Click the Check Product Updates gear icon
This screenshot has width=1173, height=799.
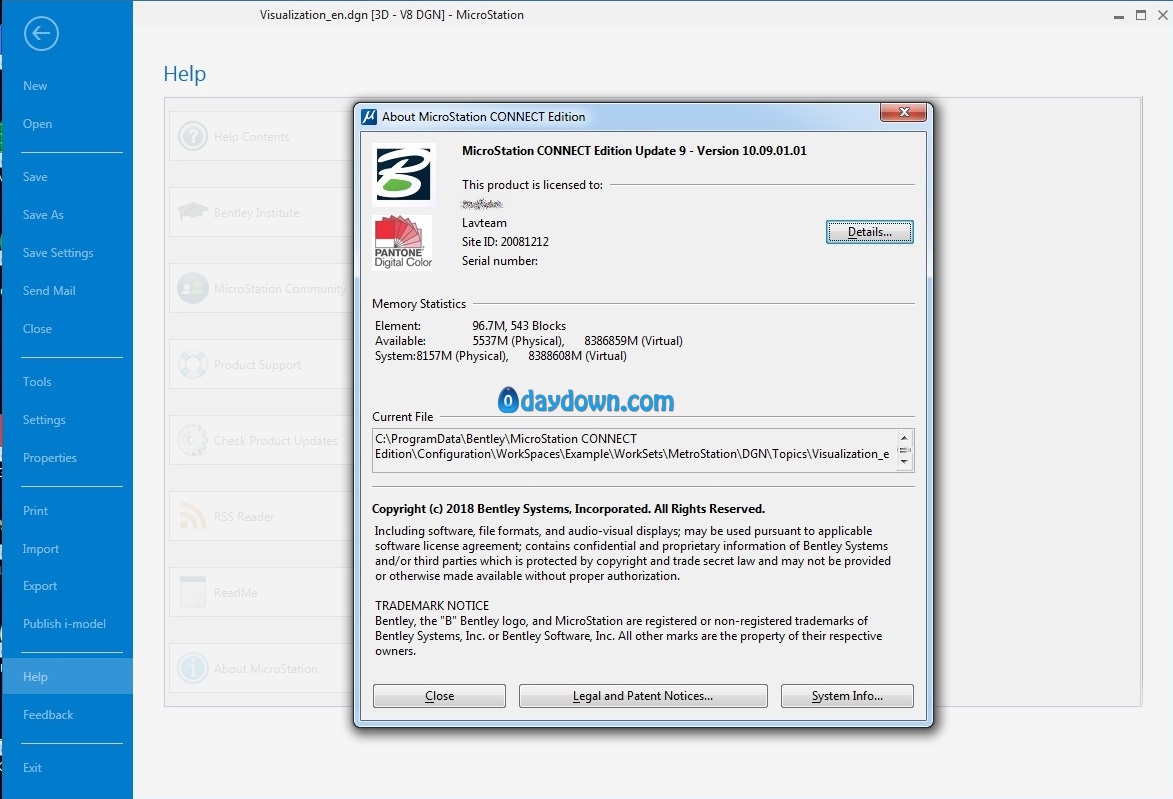tap(193, 440)
